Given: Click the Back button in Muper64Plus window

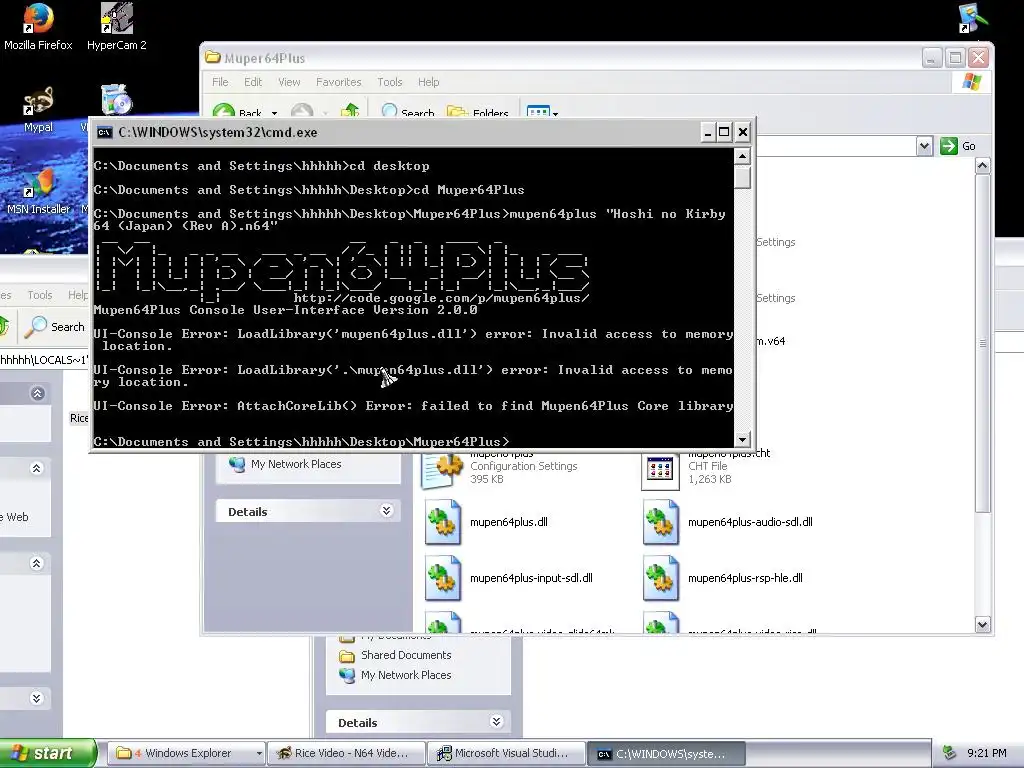Looking at the screenshot, I should (238, 112).
